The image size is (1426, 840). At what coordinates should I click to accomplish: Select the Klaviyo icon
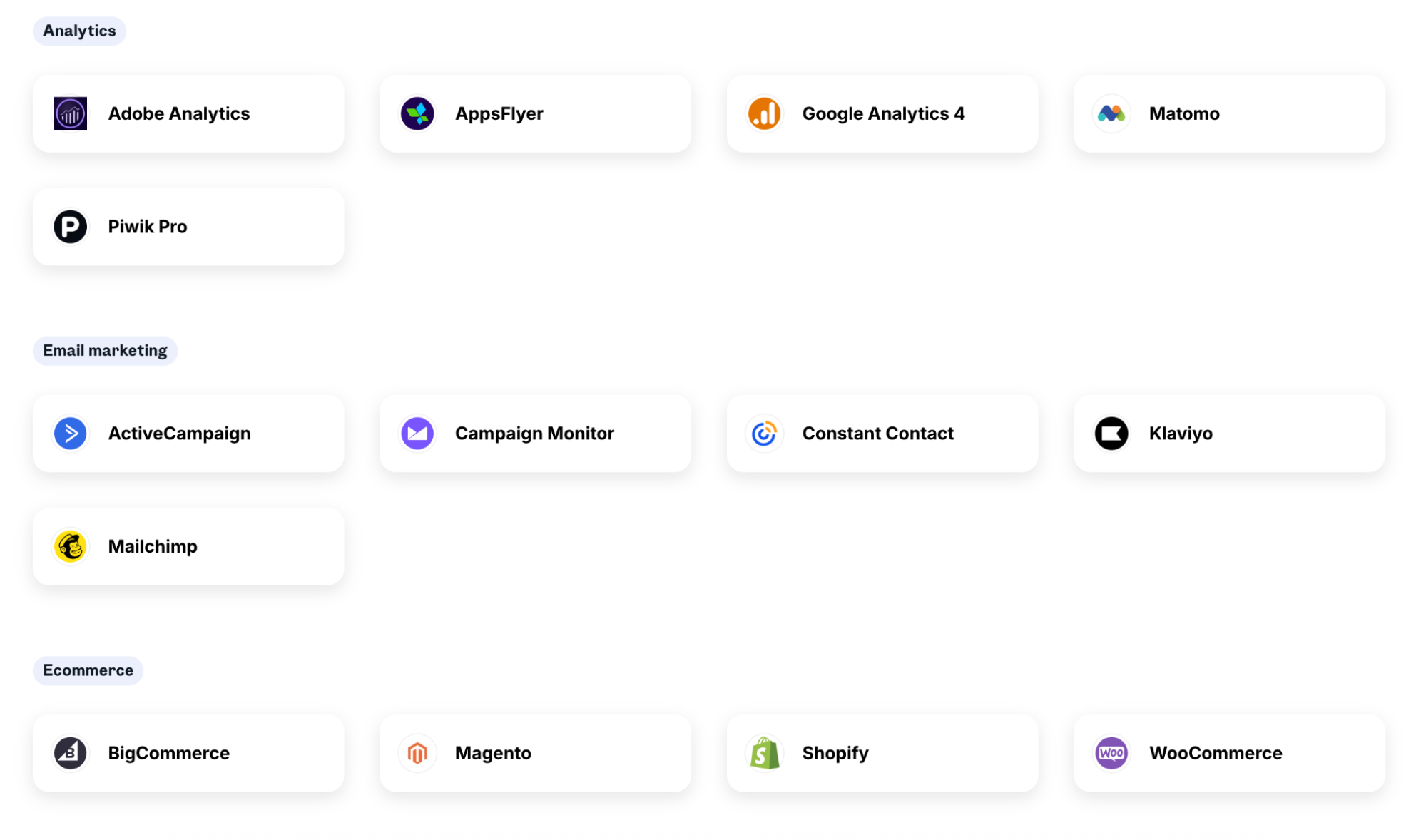[1111, 433]
